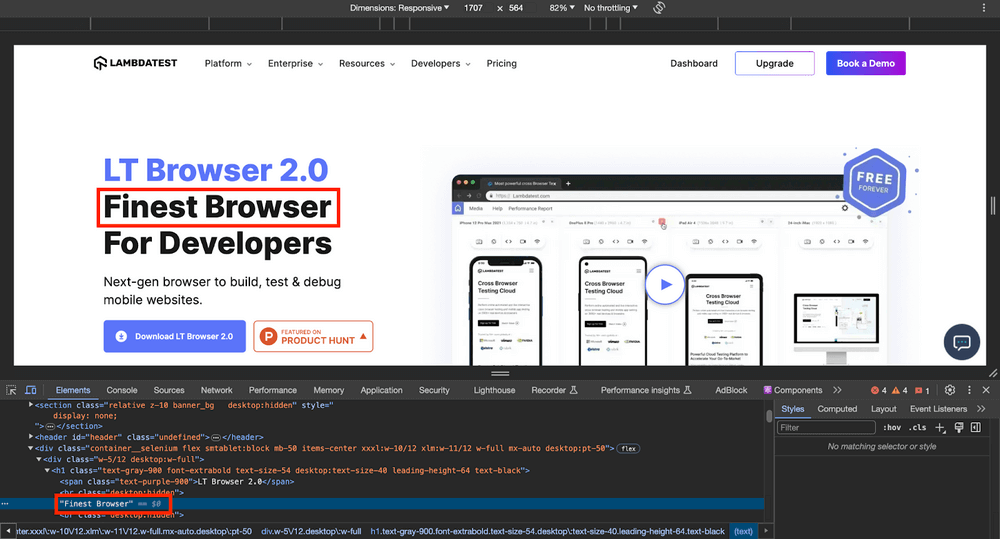Close the DevTools panel
The height and width of the screenshot is (539, 1000).
click(986, 390)
